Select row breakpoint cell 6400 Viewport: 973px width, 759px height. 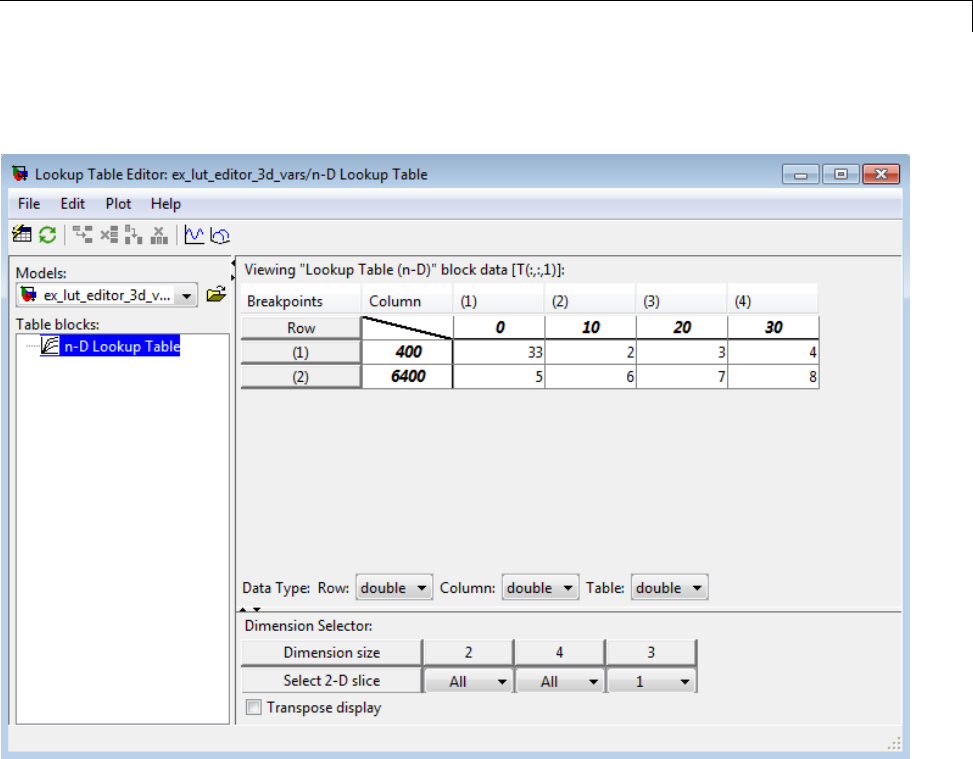point(408,376)
